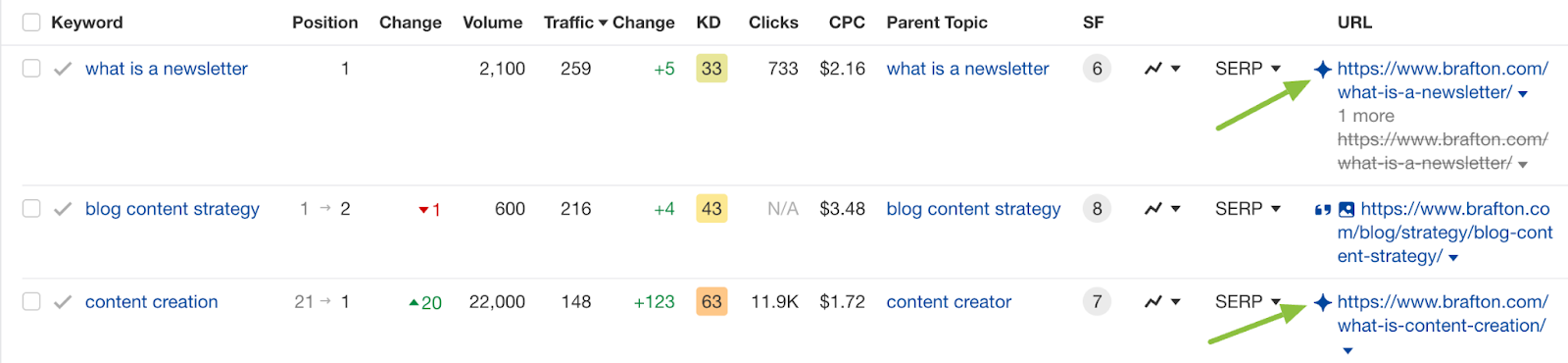1568x363 pixels.
Task: Expand the SERP dropdown for 'what is a newsletter'
Action: 1248,69
